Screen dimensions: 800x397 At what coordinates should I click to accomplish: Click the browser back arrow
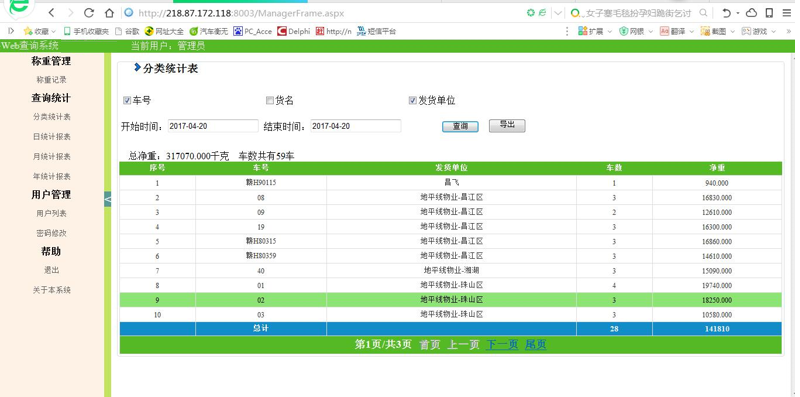52,13
